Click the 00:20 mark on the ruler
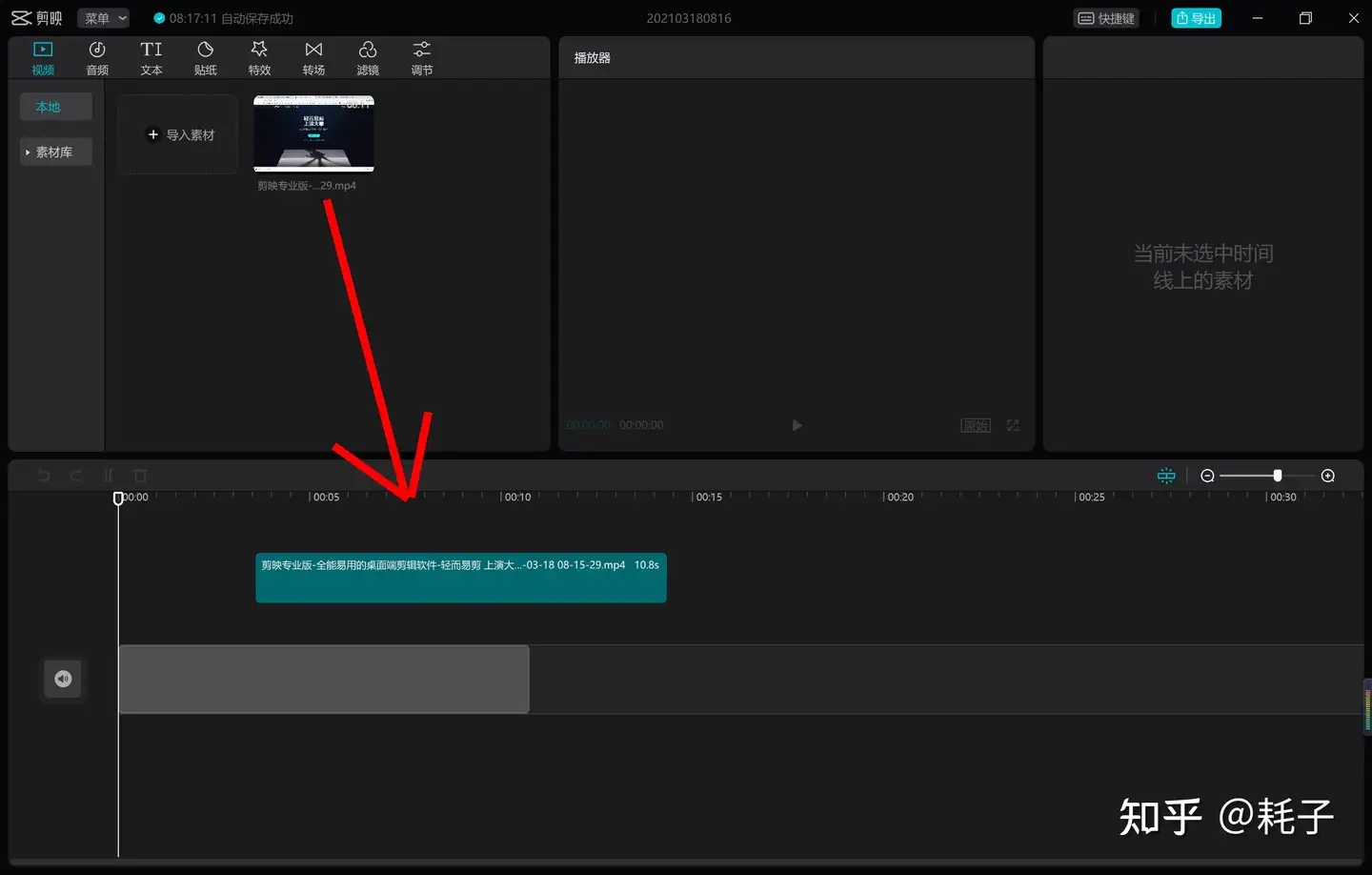 click(x=900, y=498)
